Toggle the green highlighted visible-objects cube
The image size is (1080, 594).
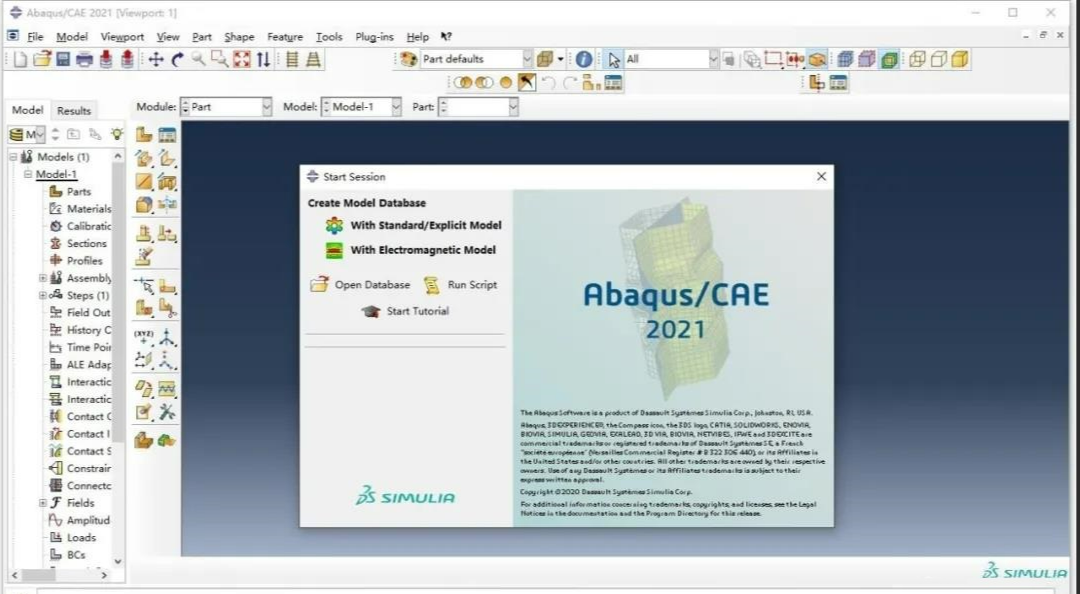tap(889, 59)
